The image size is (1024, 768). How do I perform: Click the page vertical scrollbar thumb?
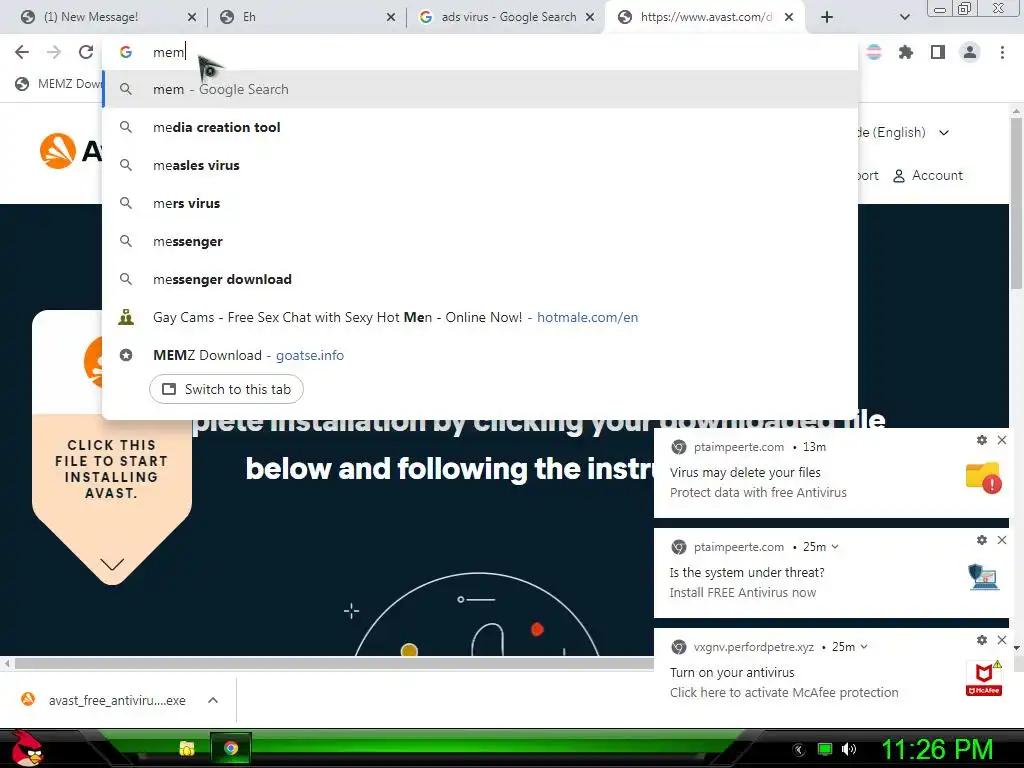(x=1016, y=202)
